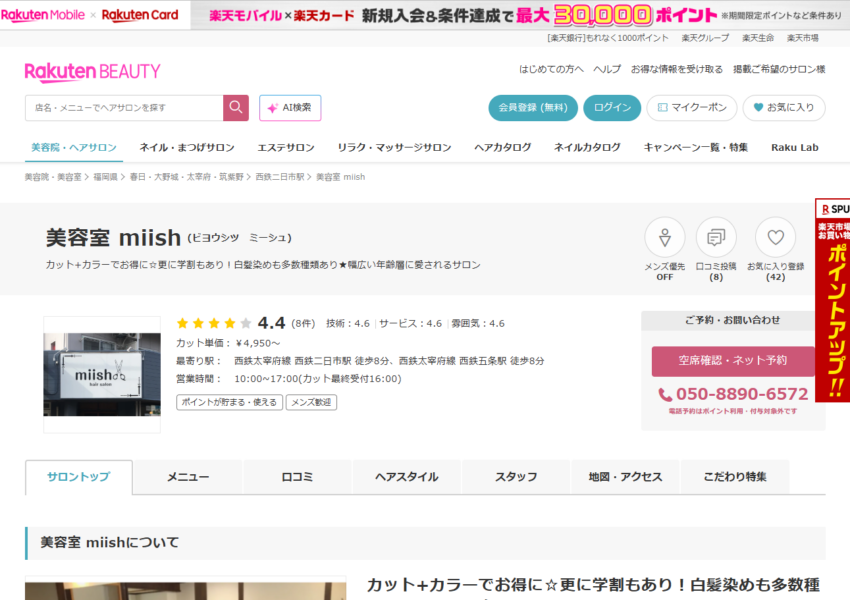Click (8件) review count link
Image resolution: width=850 pixels, height=600 pixels.
pos(303,324)
